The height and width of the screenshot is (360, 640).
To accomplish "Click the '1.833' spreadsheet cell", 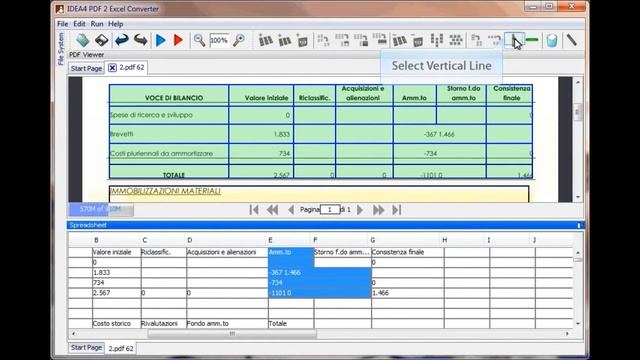I will click(x=116, y=273).
